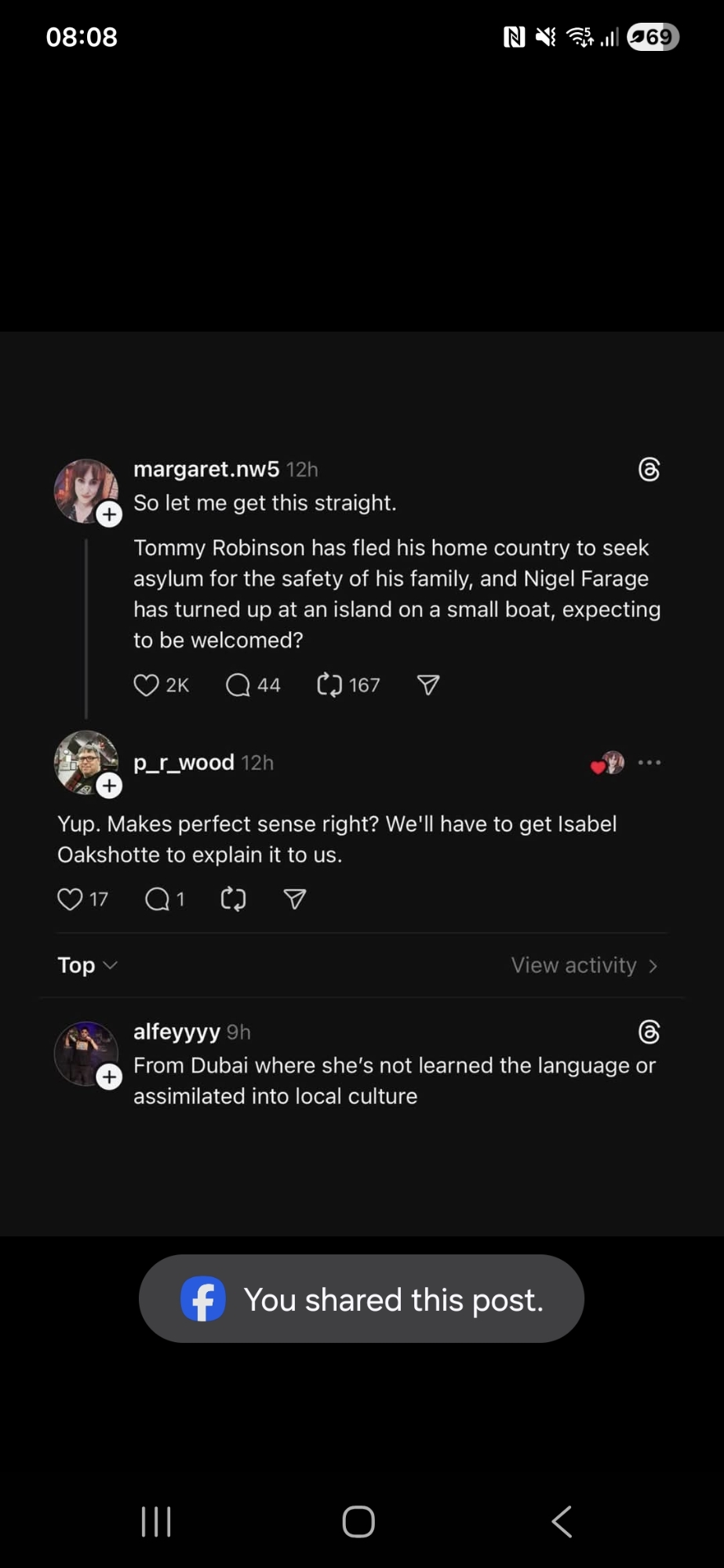Open comments on margaret.nw5's post
The width and height of the screenshot is (724, 1568).
pyautogui.click(x=238, y=685)
